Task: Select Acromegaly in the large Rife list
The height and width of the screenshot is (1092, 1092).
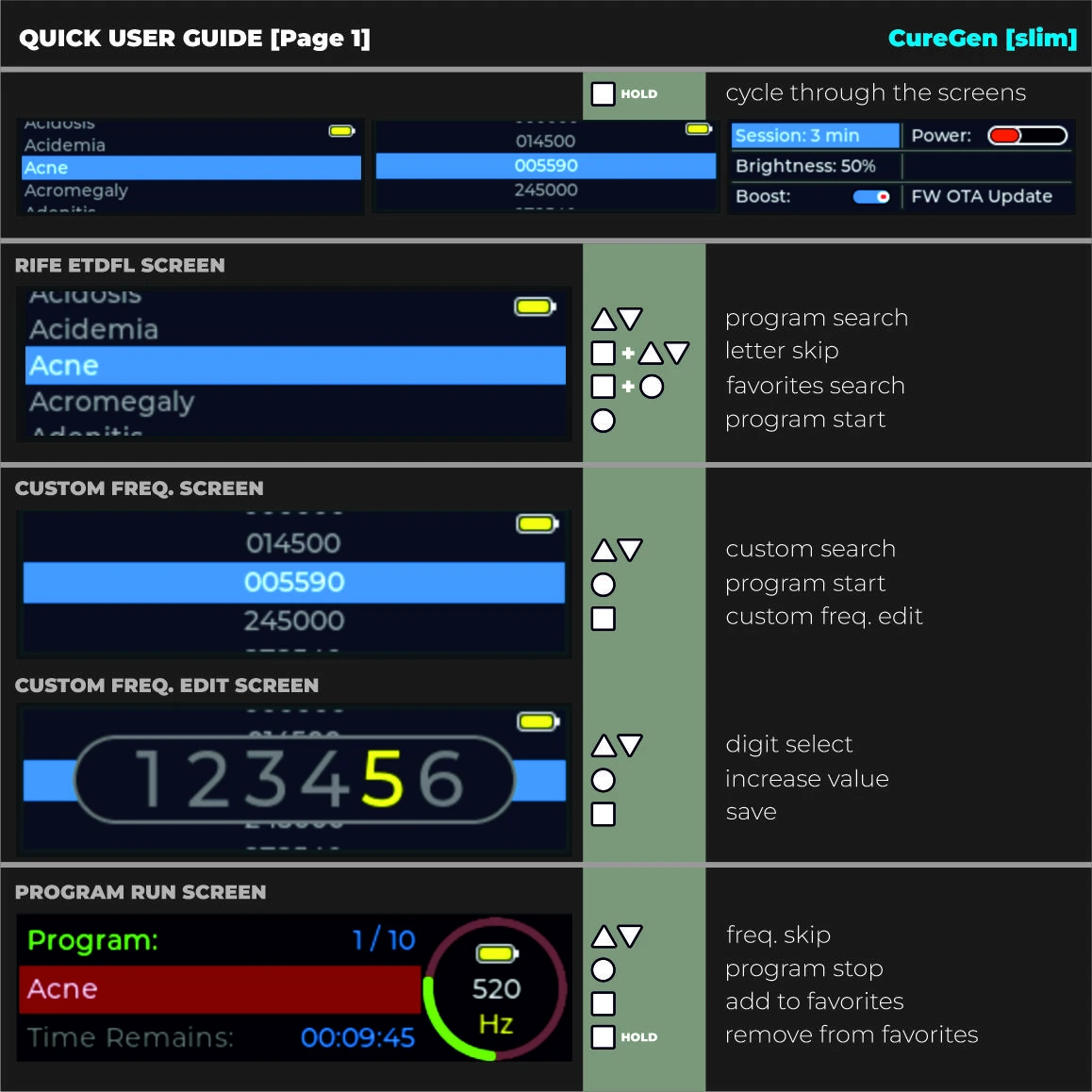Action: [112, 402]
